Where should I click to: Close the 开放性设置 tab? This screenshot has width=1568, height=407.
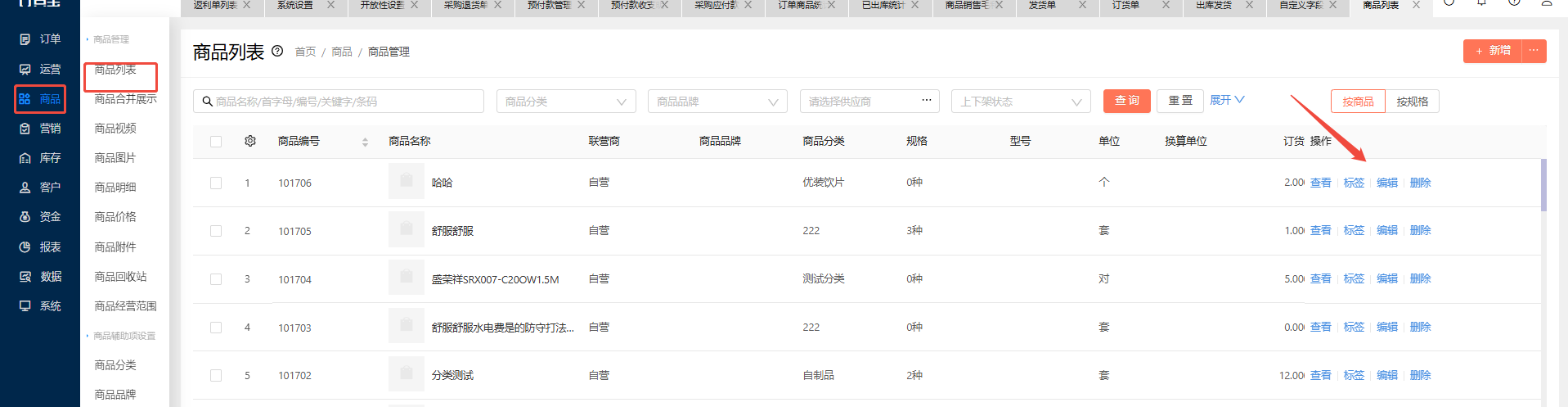point(414,5)
